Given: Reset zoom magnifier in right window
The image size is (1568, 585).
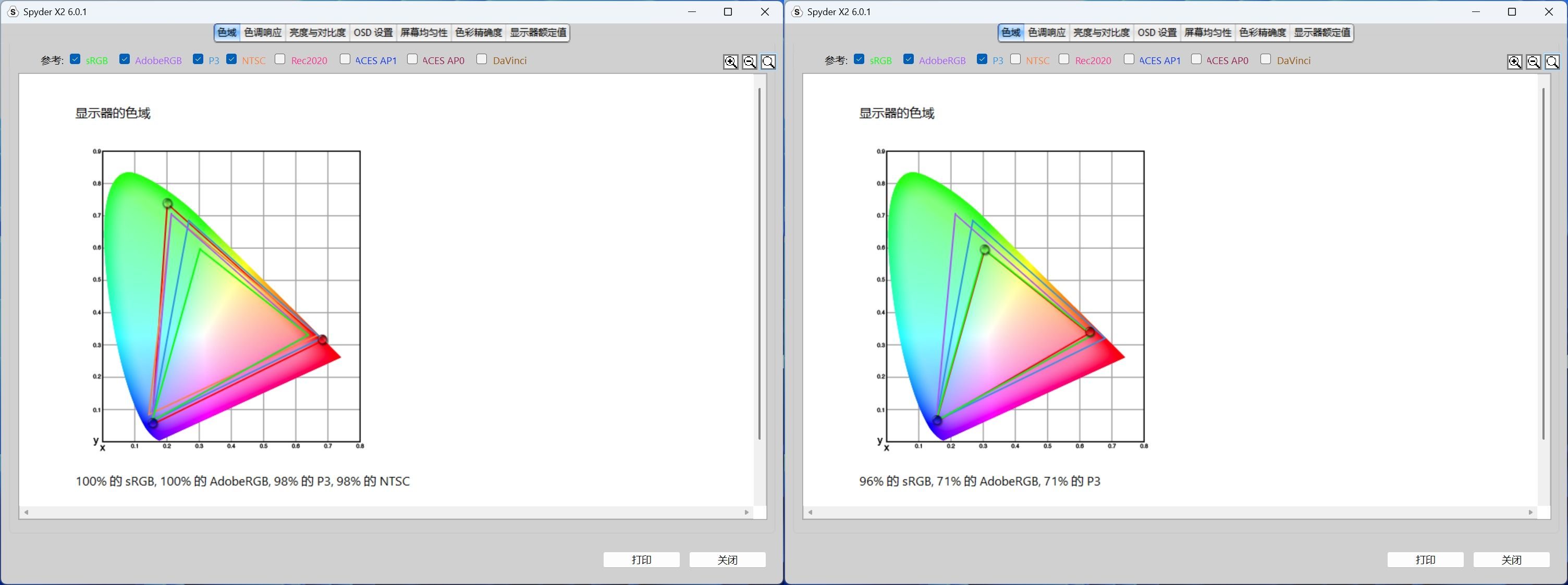Looking at the screenshot, I should click(1552, 62).
